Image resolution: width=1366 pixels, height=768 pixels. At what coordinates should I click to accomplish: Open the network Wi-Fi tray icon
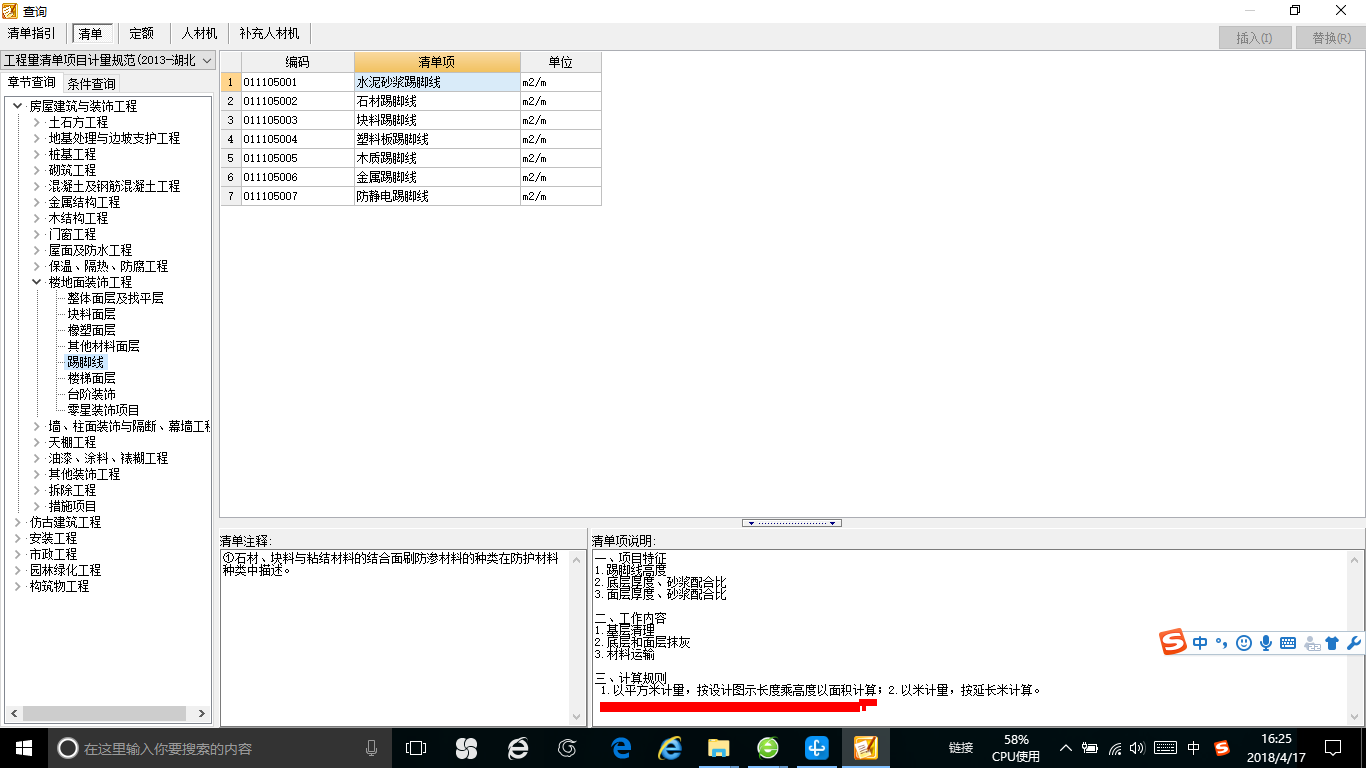coord(1114,748)
